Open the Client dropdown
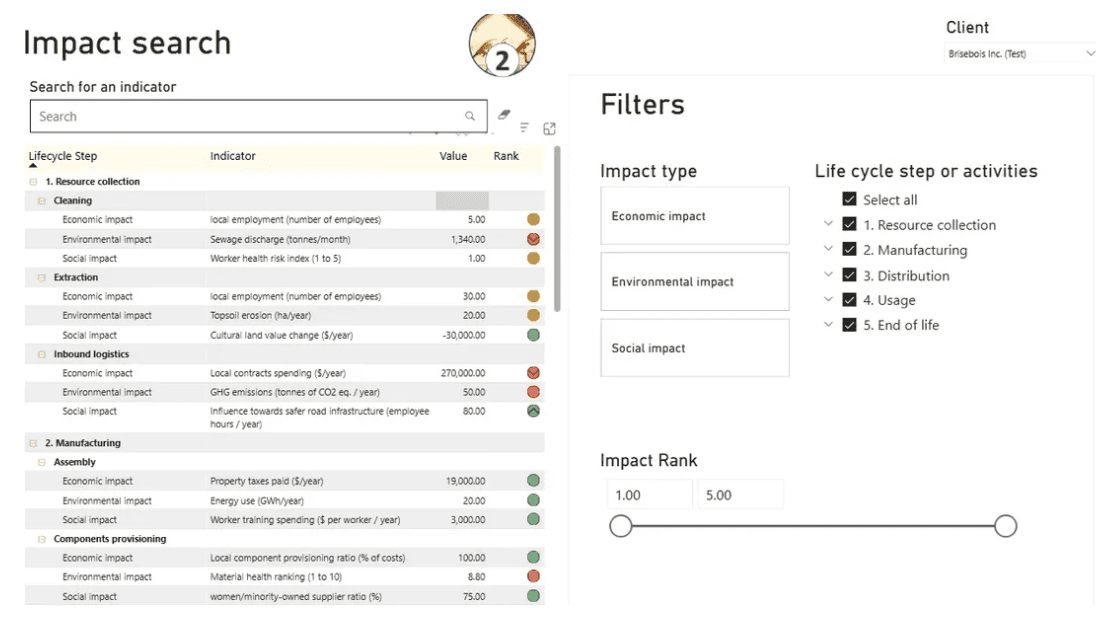The width and height of the screenshot is (1120, 620). (x=1020, y=54)
